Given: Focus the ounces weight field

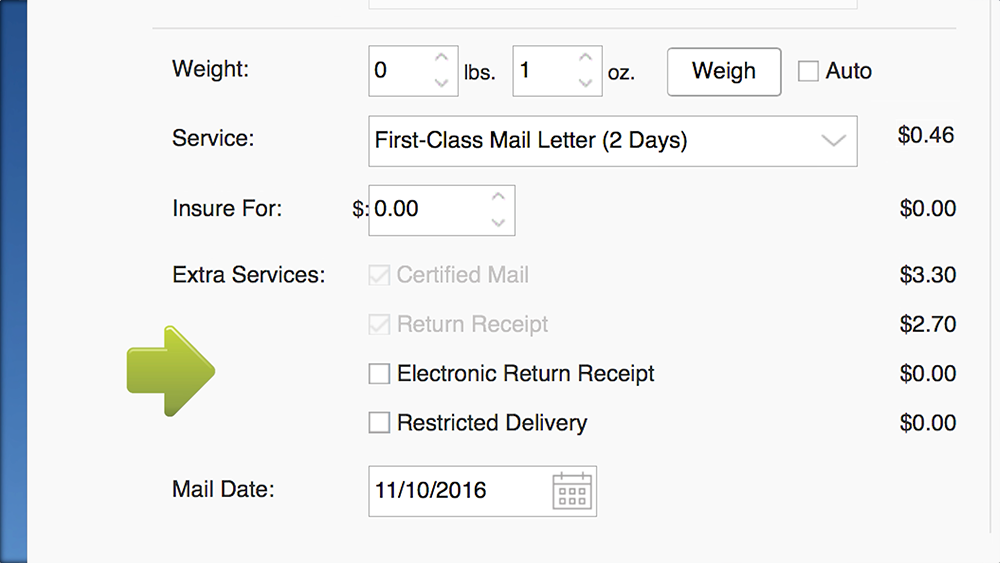Looking at the screenshot, I should point(557,71).
